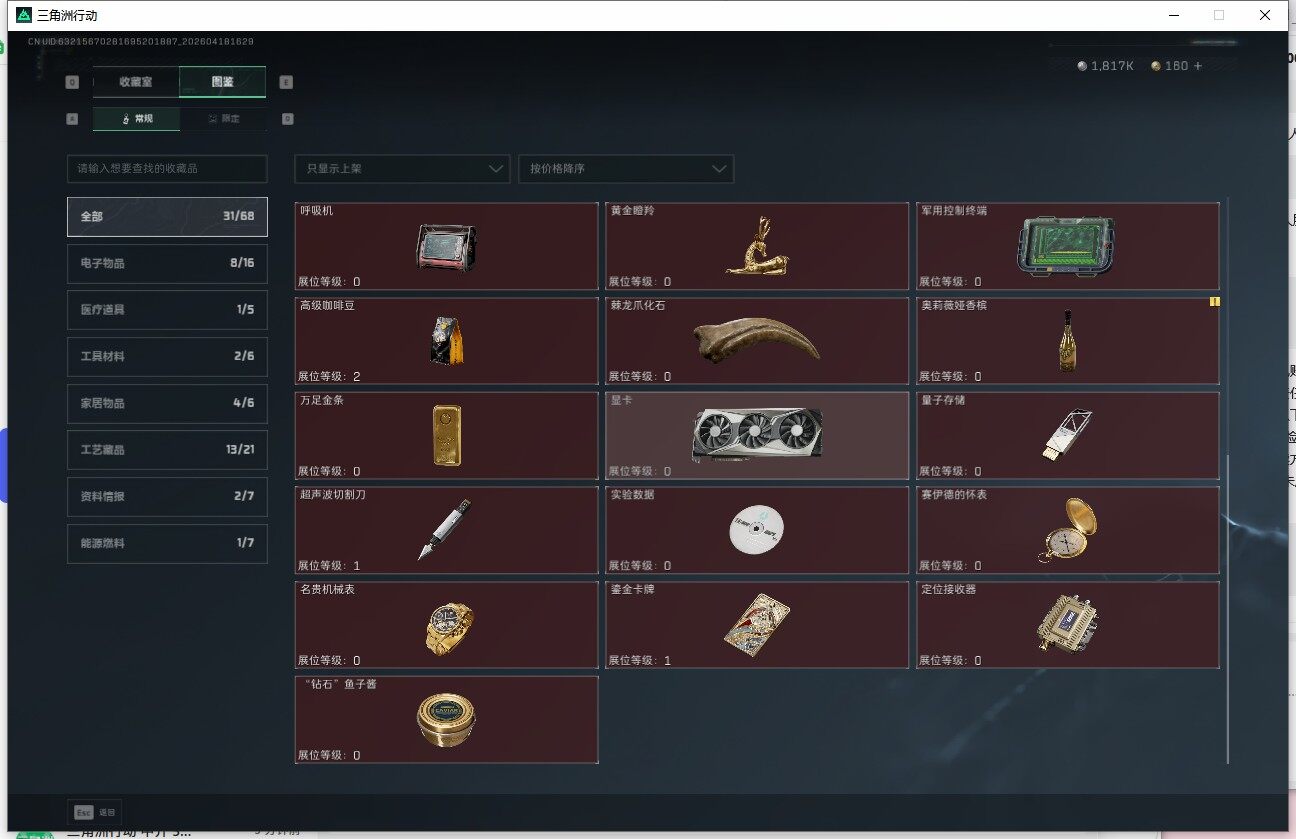Click the A key hint beside 常规
1296x839 pixels.
click(x=71, y=119)
